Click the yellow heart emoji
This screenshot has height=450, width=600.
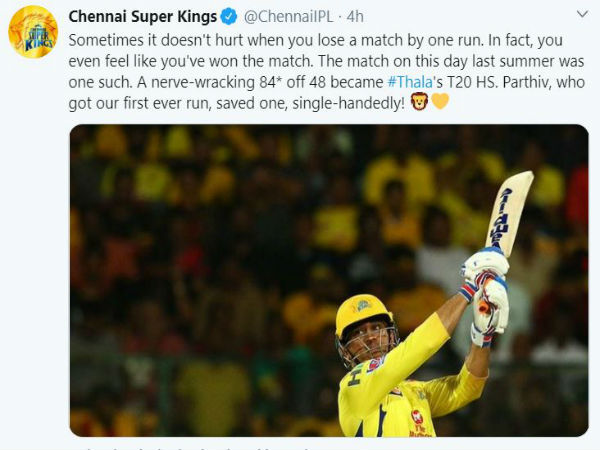pyautogui.click(x=440, y=102)
